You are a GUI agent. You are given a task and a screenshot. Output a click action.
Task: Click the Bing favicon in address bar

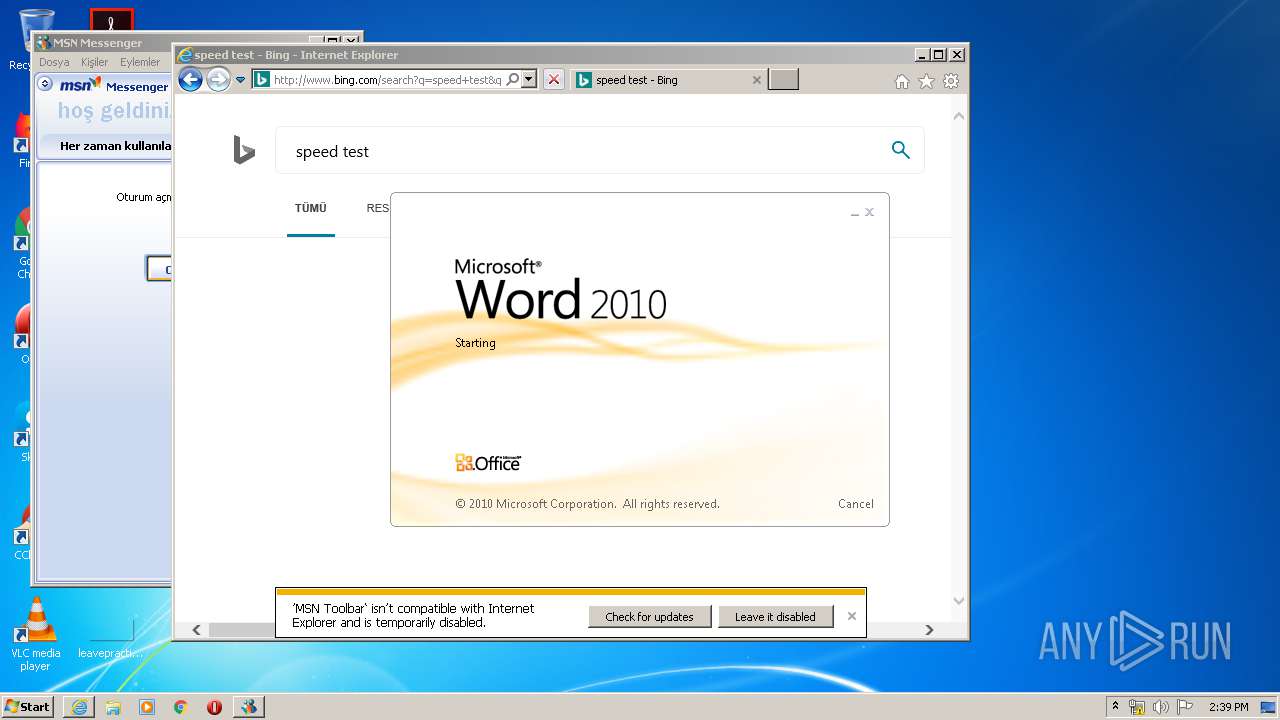click(x=262, y=80)
